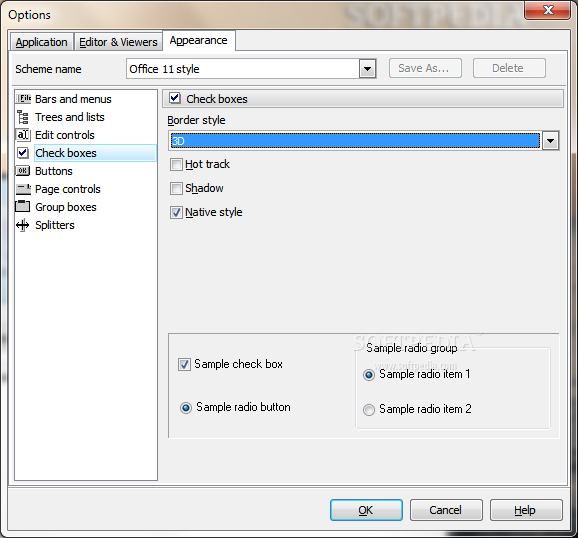
Task: Open Help for the dialog
Action: click(x=526, y=510)
